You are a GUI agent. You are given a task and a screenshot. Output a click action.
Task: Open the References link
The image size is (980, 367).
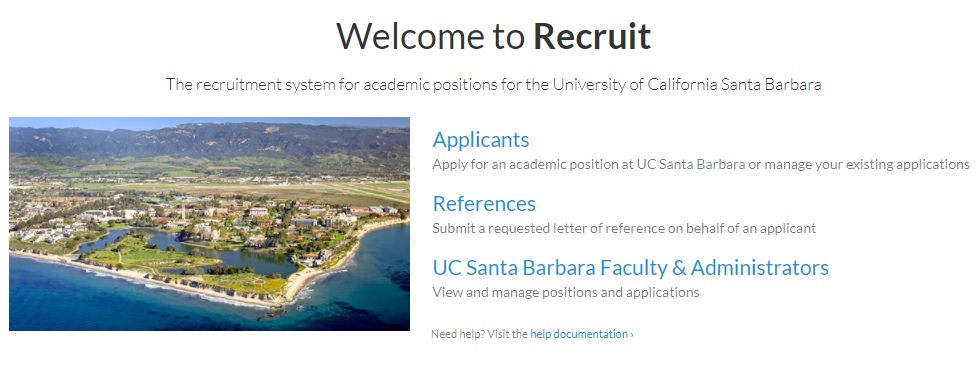pyautogui.click(x=484, y=204)
